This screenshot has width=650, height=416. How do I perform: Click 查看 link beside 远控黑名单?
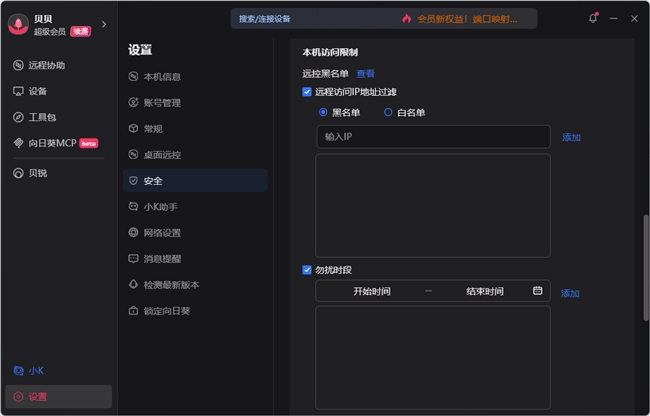(366, 74)
